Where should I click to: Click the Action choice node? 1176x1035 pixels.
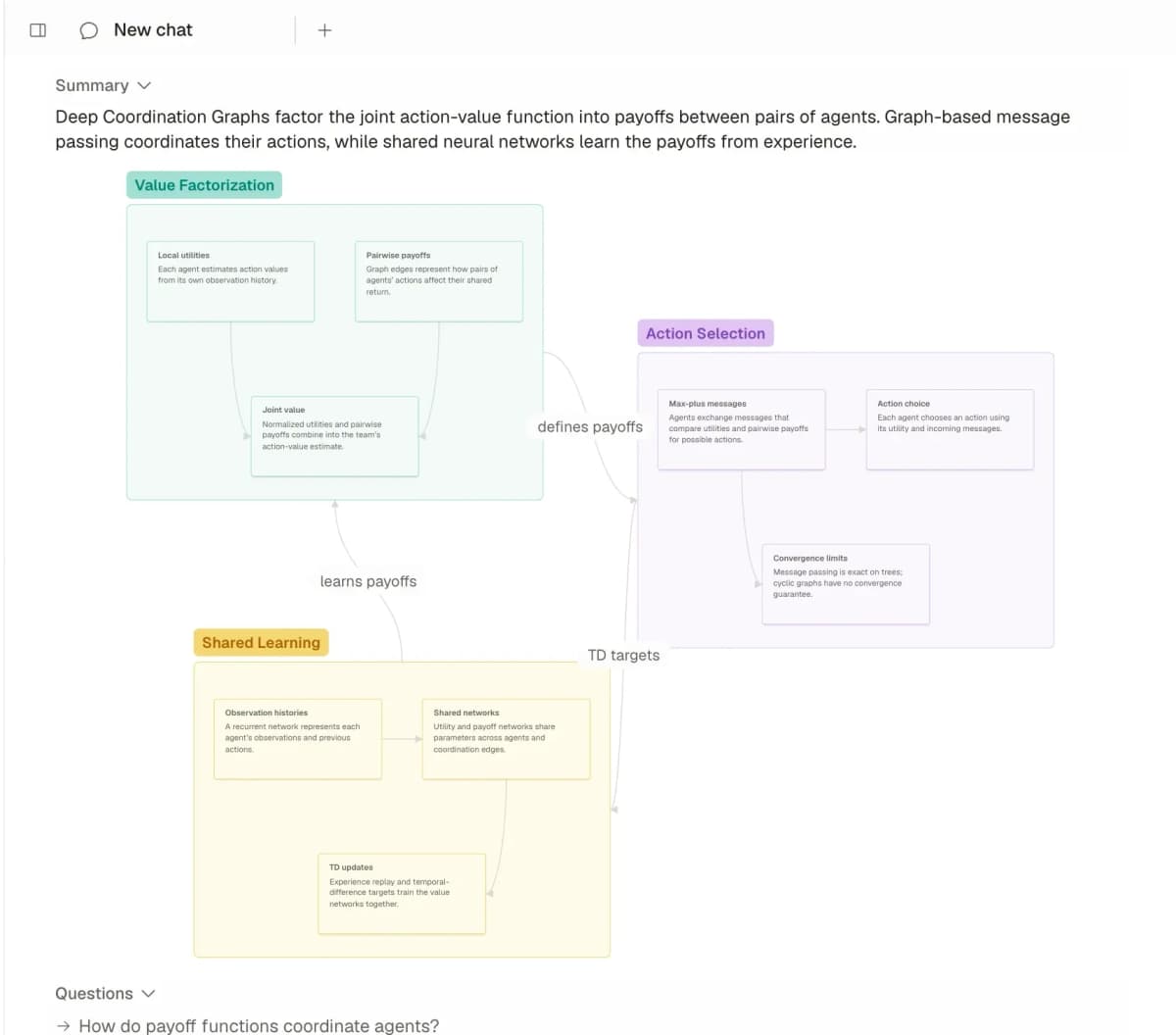(951, 429)
